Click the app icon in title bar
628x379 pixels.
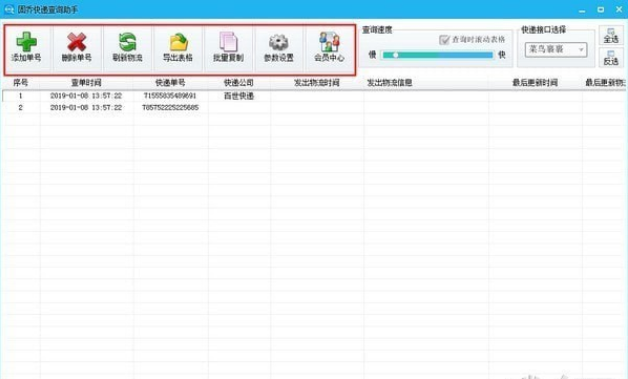(x=9, y=9)
